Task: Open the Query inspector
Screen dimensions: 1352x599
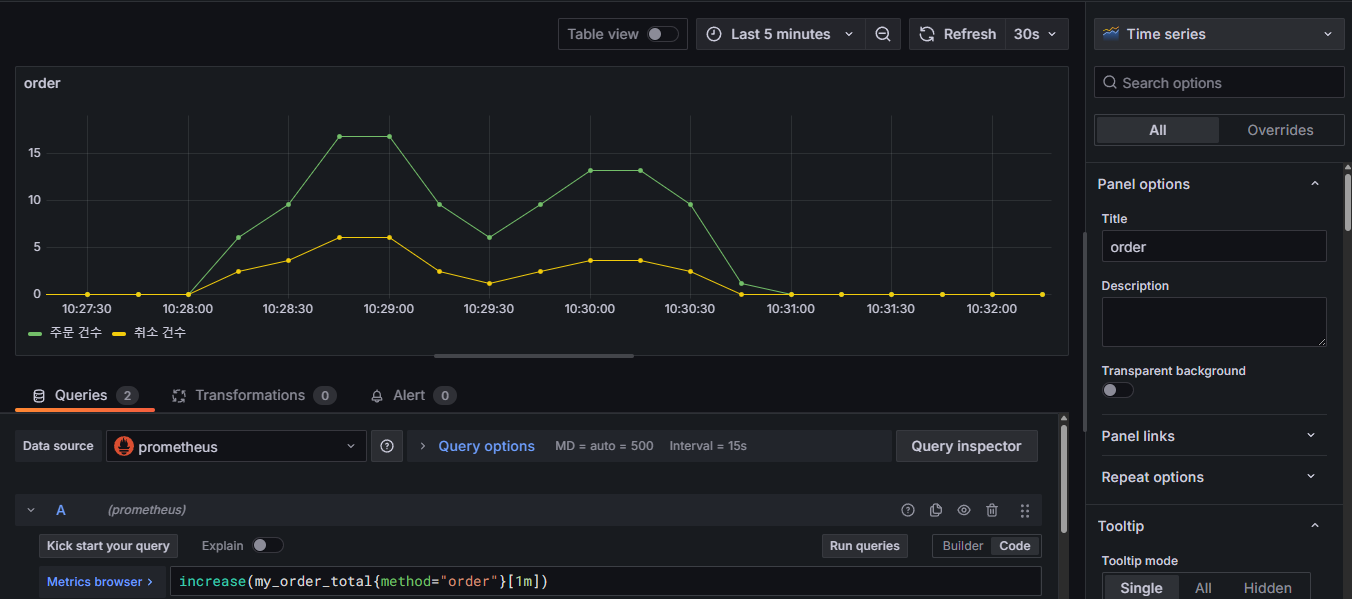Action: 966,446
